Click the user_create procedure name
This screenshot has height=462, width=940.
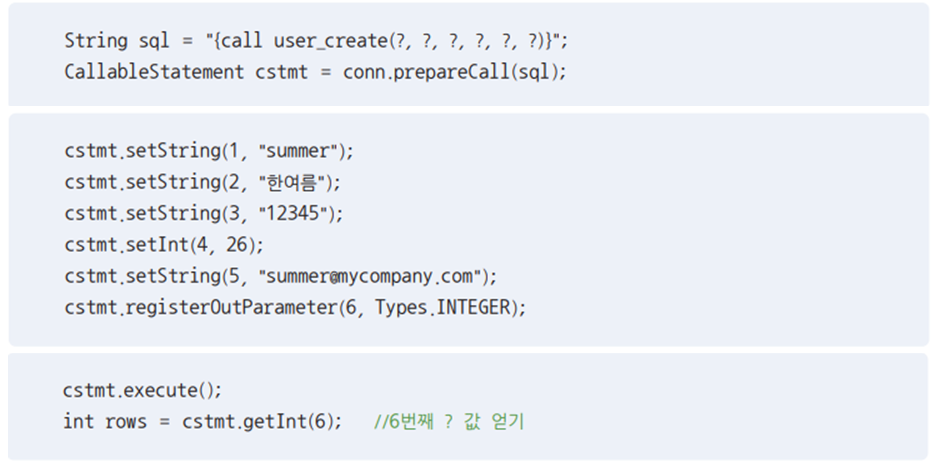click(331, 41)
